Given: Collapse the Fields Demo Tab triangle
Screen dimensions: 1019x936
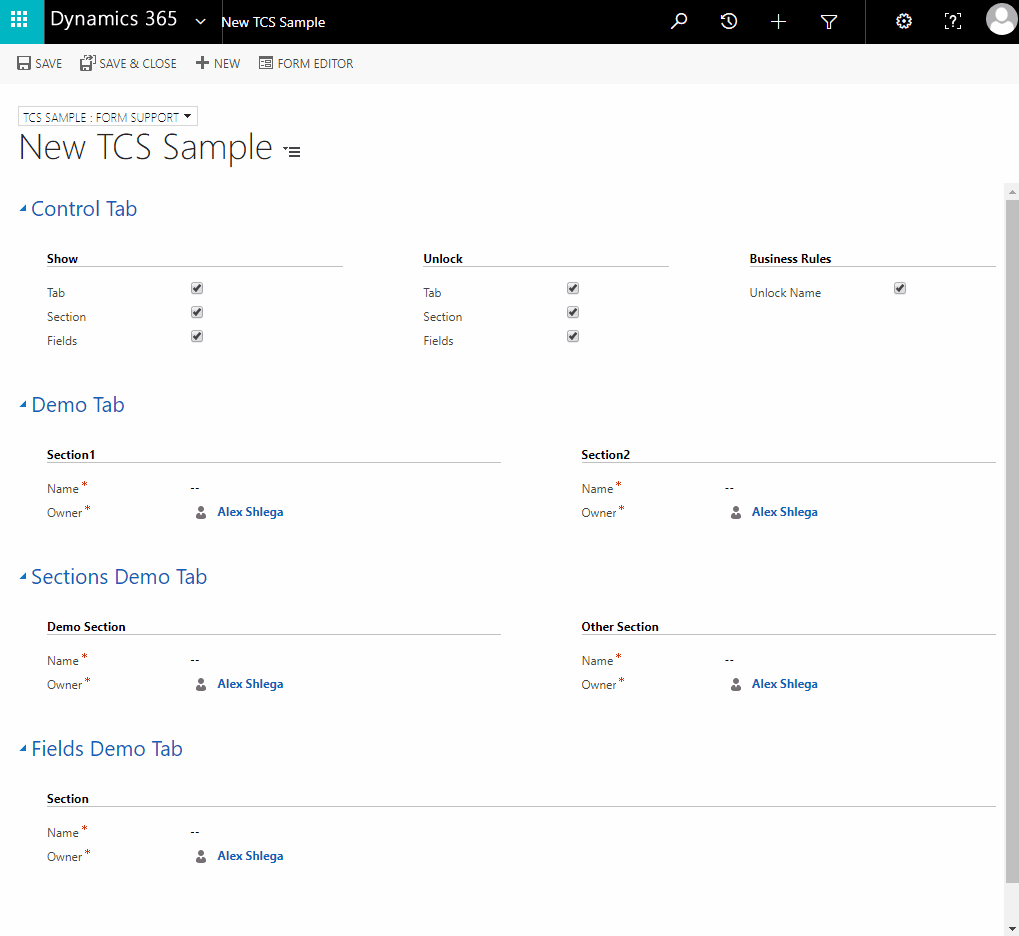Looking at the screenshot, I should 23,749.
